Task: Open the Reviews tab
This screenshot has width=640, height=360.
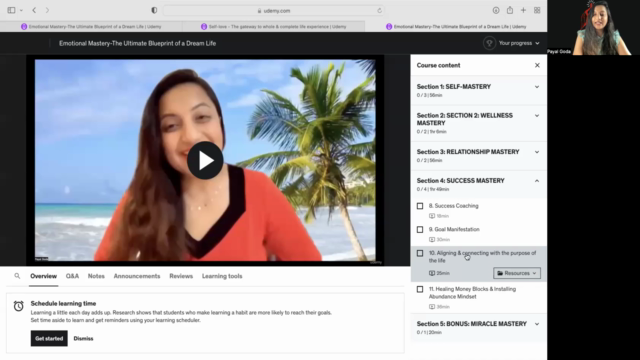Action: (181, 276)
